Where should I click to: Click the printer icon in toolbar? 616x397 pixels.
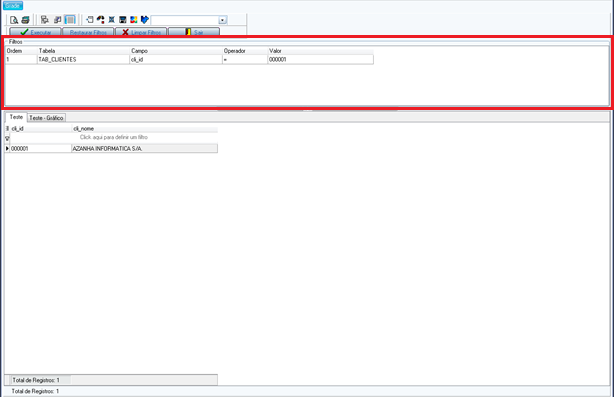pyautogui.click(x=26, y=20)
